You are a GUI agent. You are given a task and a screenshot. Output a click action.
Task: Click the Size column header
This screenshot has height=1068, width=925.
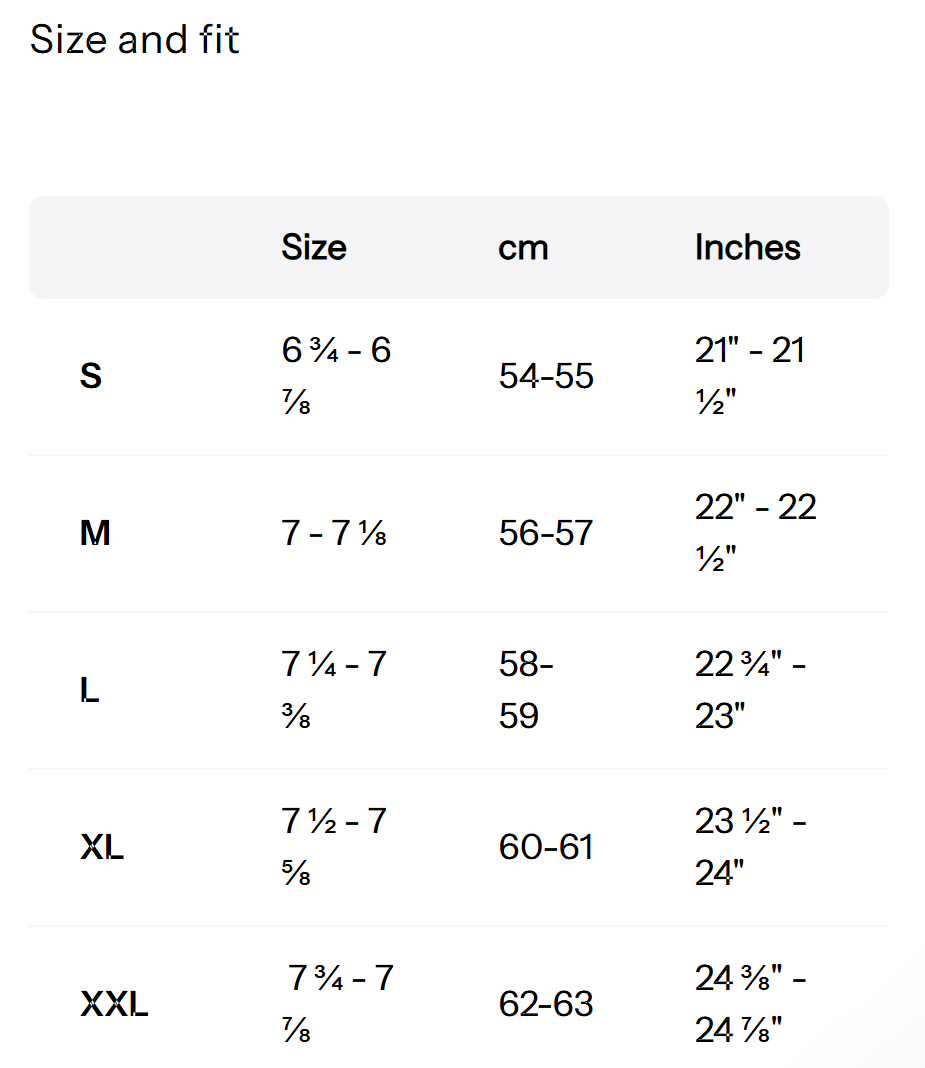click(x=314, y=247)
